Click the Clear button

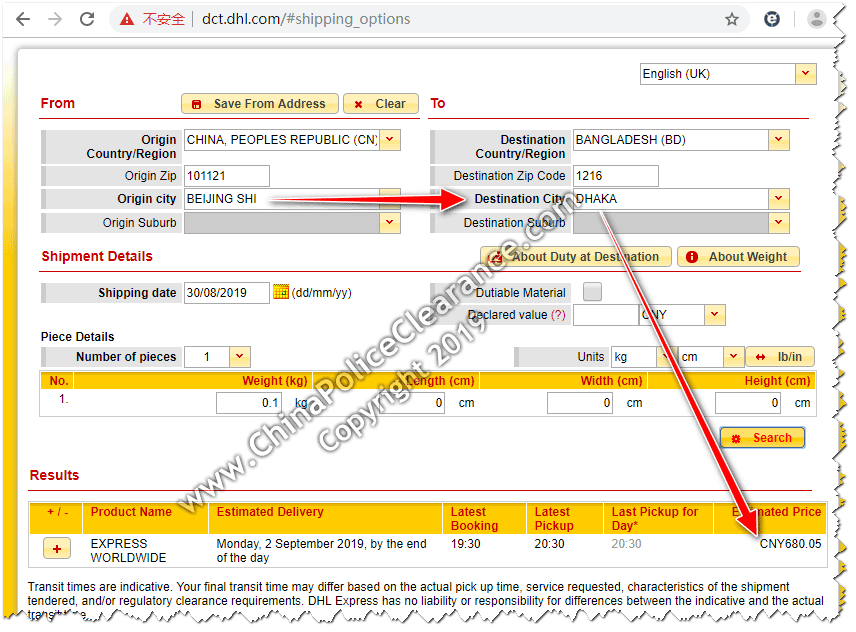click(381, 104)
